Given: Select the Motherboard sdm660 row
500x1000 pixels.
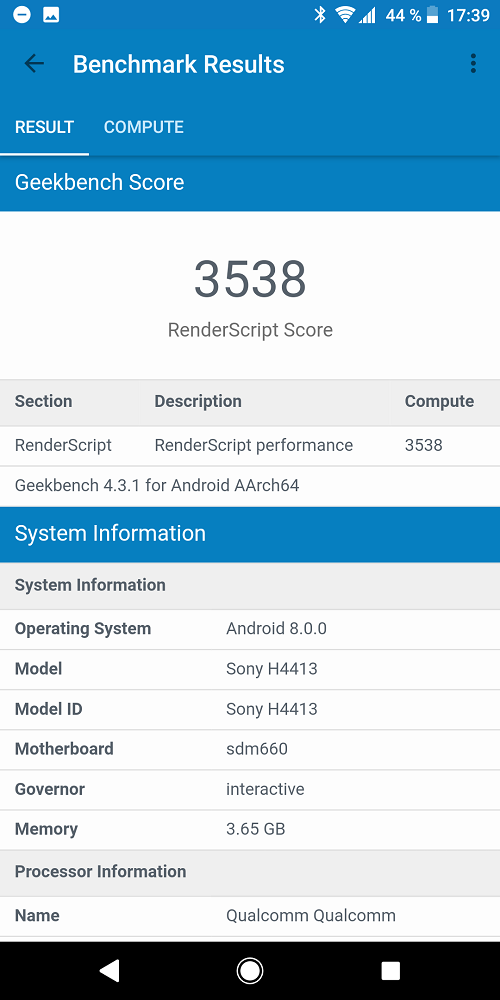Looking at the screenshot, I should tap(250, 749).
